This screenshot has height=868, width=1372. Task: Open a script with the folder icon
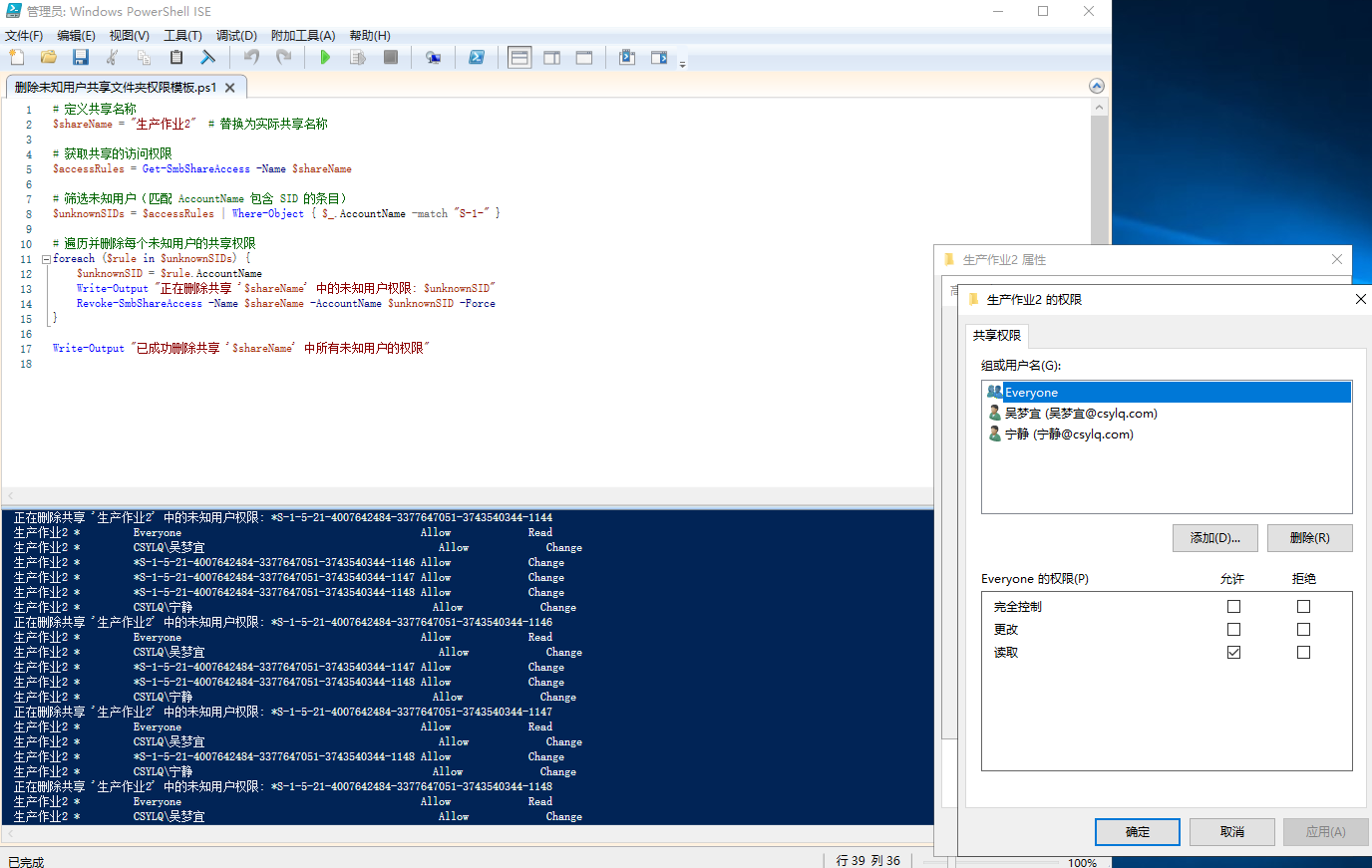coord(48,58)
